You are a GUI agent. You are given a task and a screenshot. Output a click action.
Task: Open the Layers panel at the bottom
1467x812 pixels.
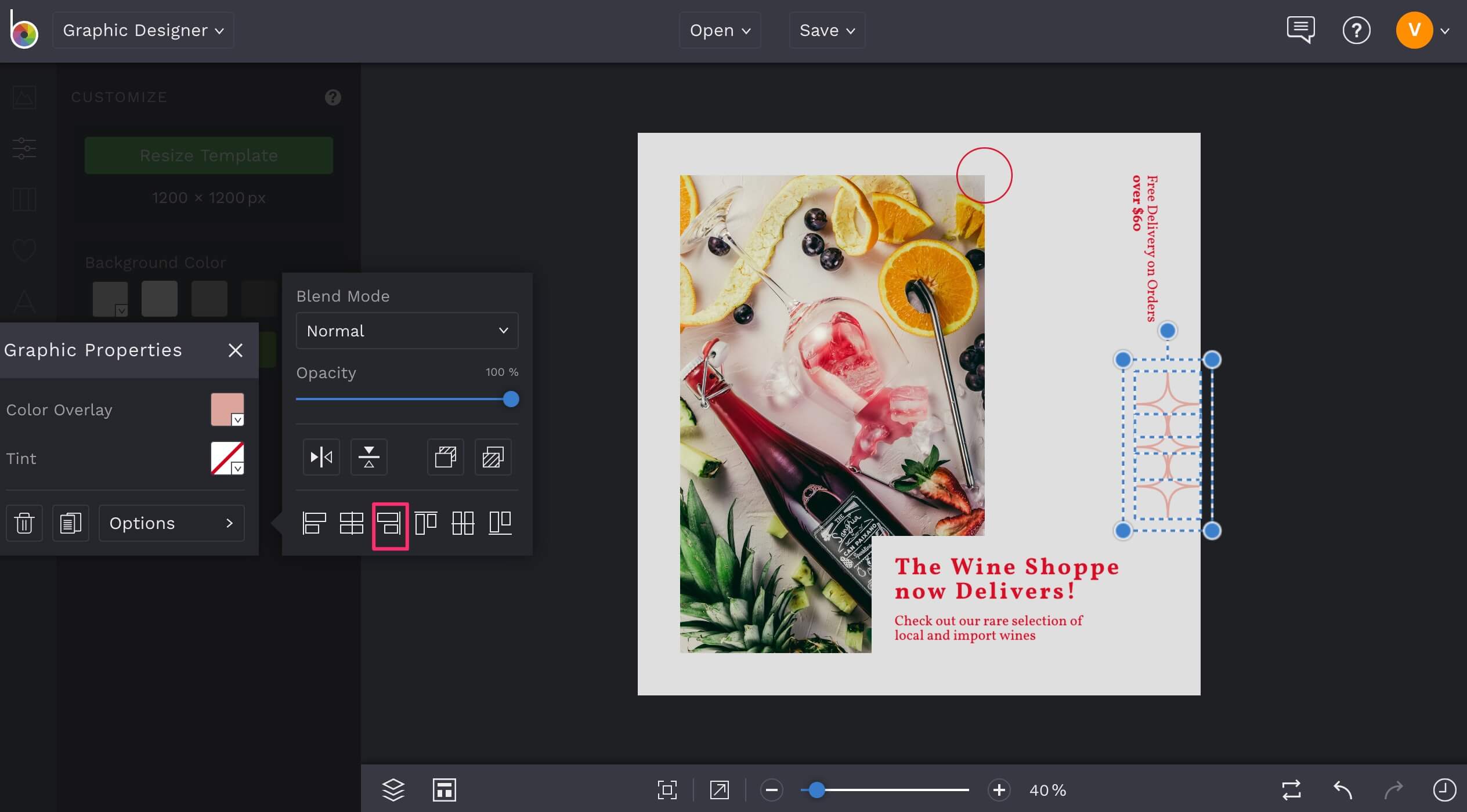(x=393, y=789)
